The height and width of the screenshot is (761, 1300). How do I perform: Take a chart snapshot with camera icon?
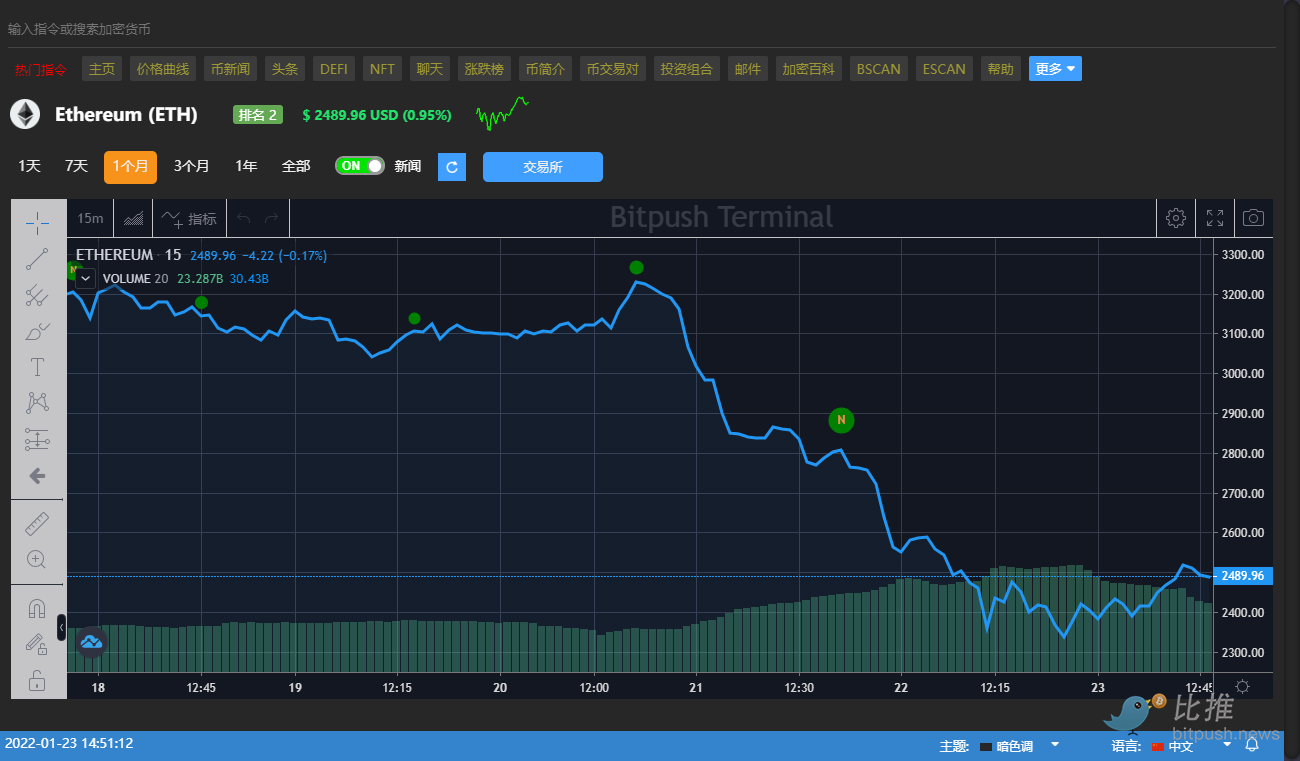(1253, 218)
